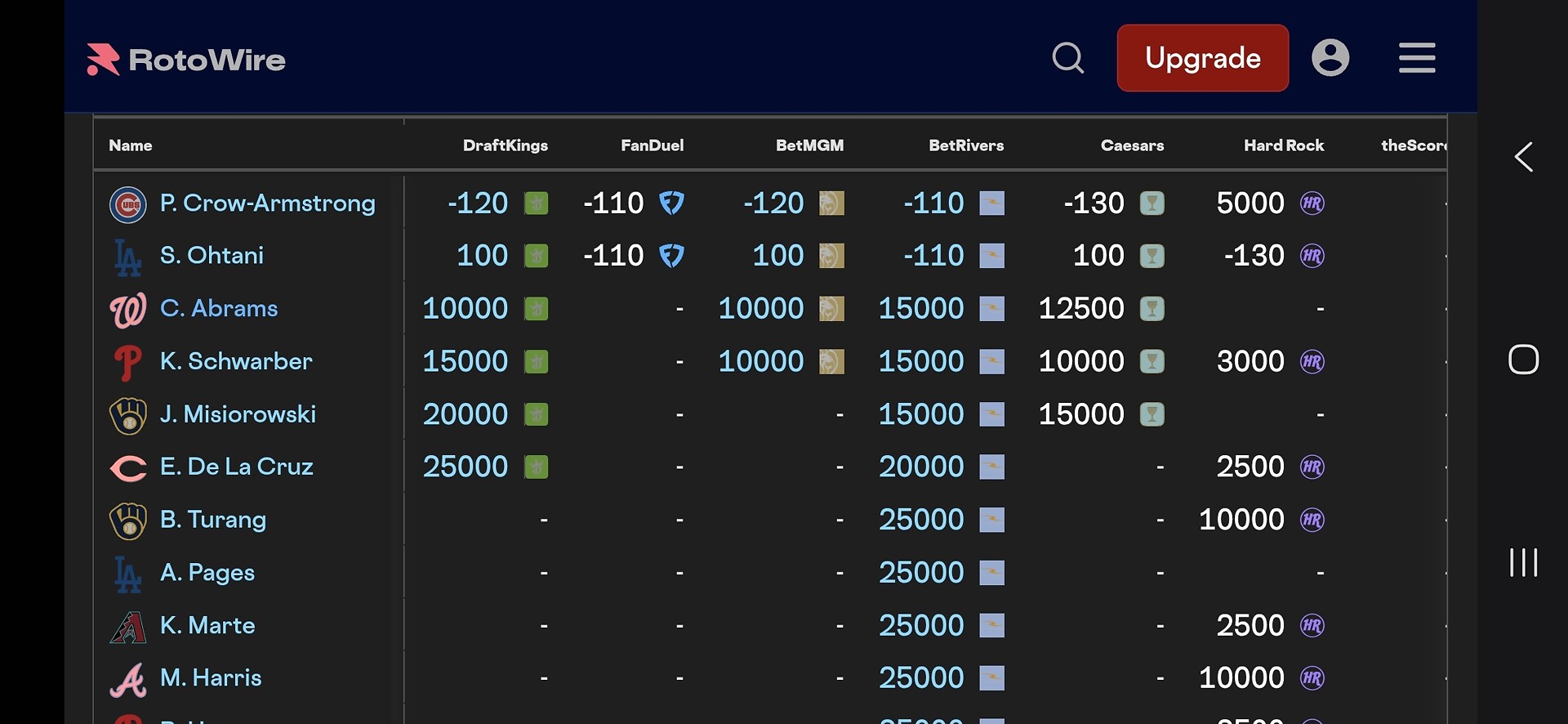Sort by the BetMGM column header
This screenshot has width=1568, height=724.
pyautogui.click(x=810, y=145)
